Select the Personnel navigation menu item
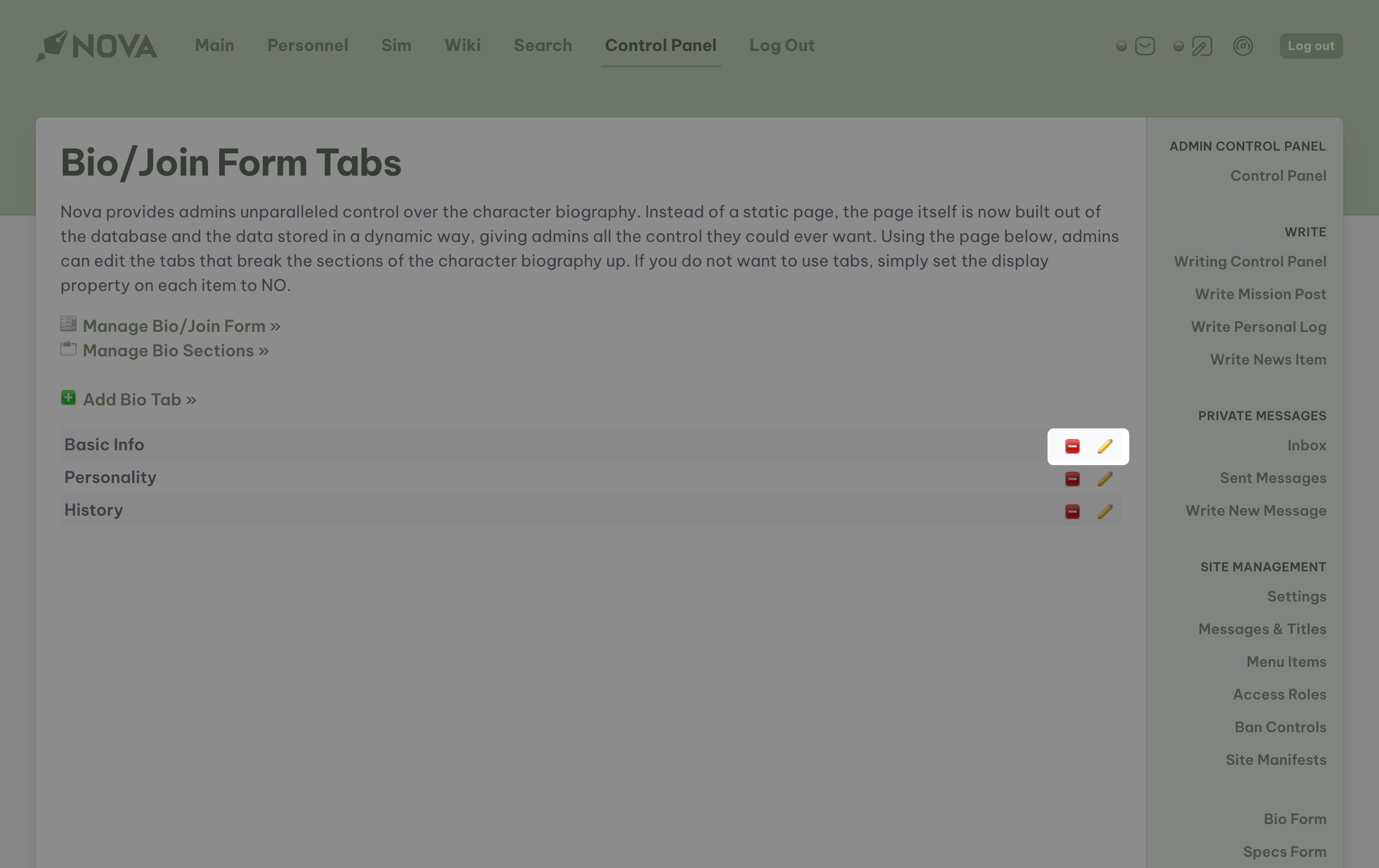Screen dimensions: 1379x868 click(307, 45)
